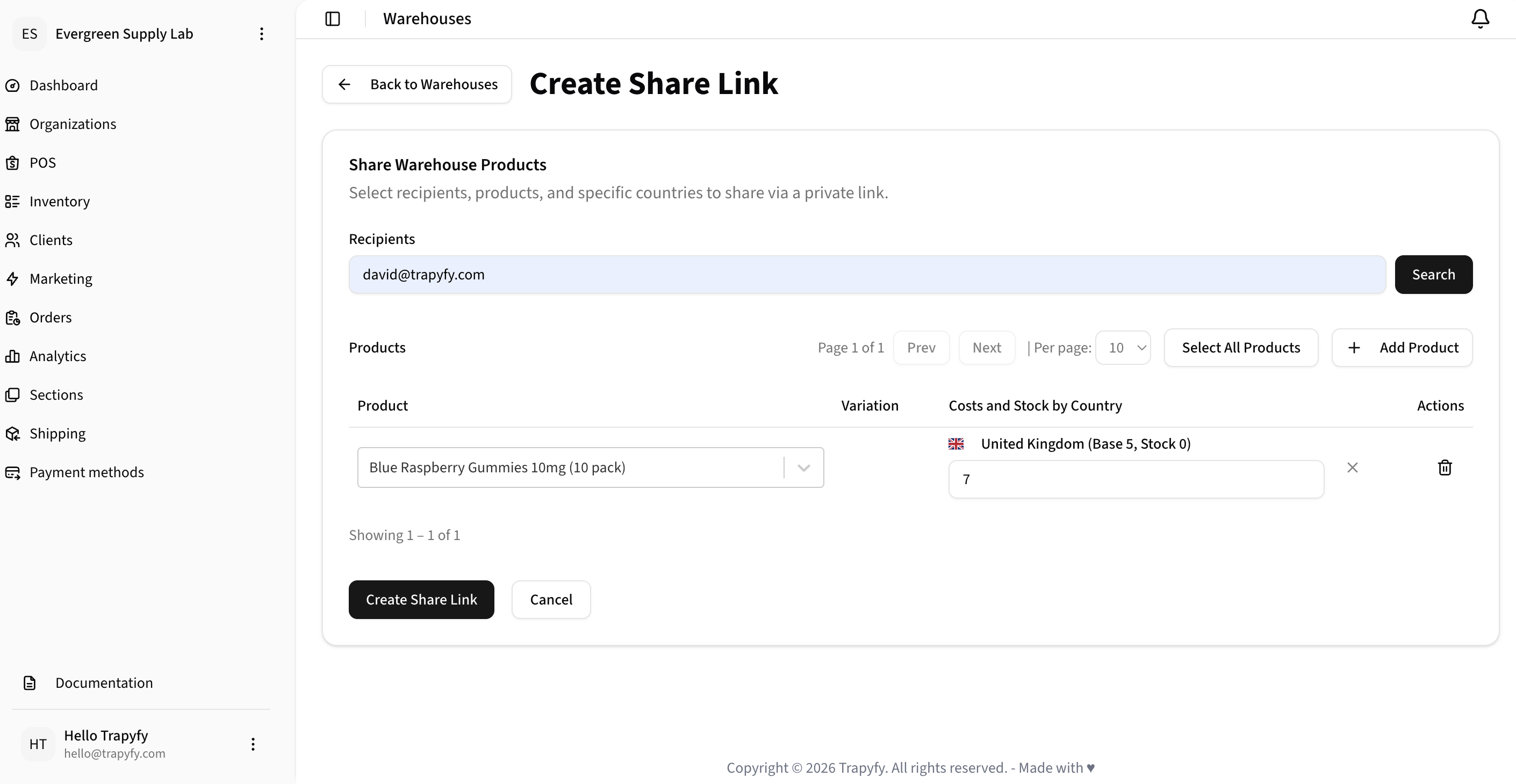1516x784 pixels.
Task: Open the notifications bell
Action: point(1480,19)
